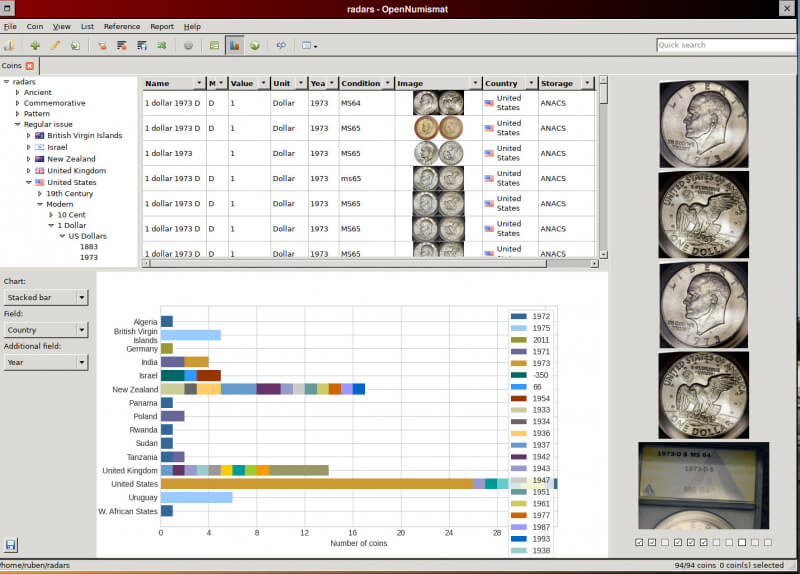Click the 1973 orange legend swatch
800x574 pixels.
[x=518, y=364]
